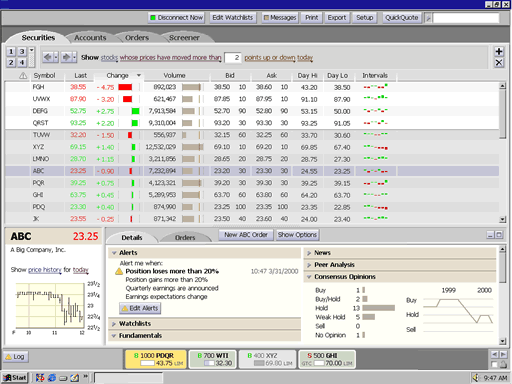512x384 pixels.
Task: Click the layout preset 4 button
Action: tap(22, 62)
